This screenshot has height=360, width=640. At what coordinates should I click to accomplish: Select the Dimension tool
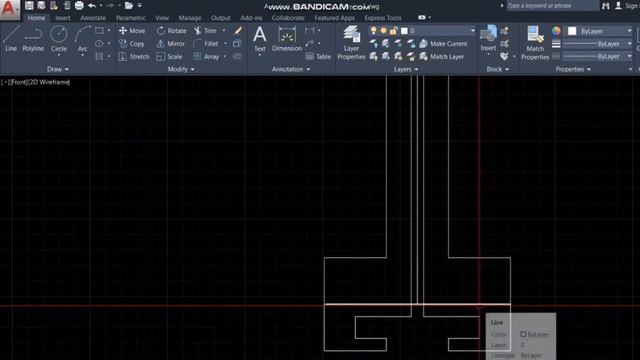click(287, 39)
